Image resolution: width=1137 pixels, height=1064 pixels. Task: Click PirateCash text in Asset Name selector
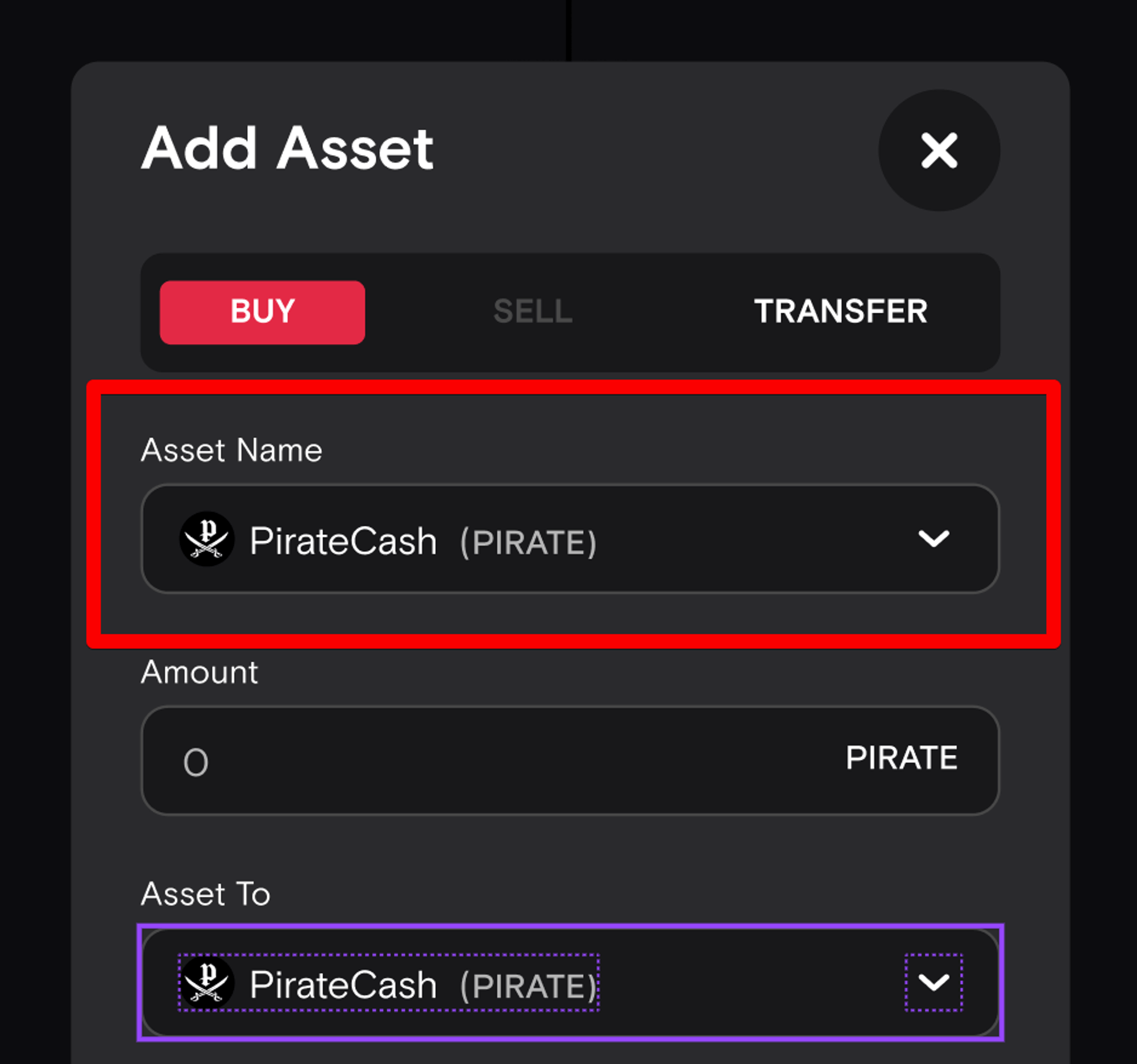(343, 542)
